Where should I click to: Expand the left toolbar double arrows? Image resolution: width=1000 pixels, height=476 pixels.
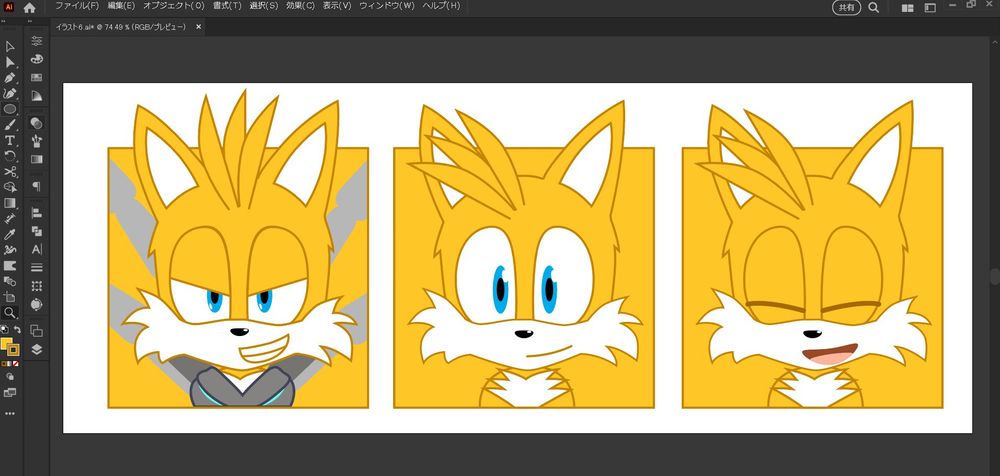coord(3,21)
